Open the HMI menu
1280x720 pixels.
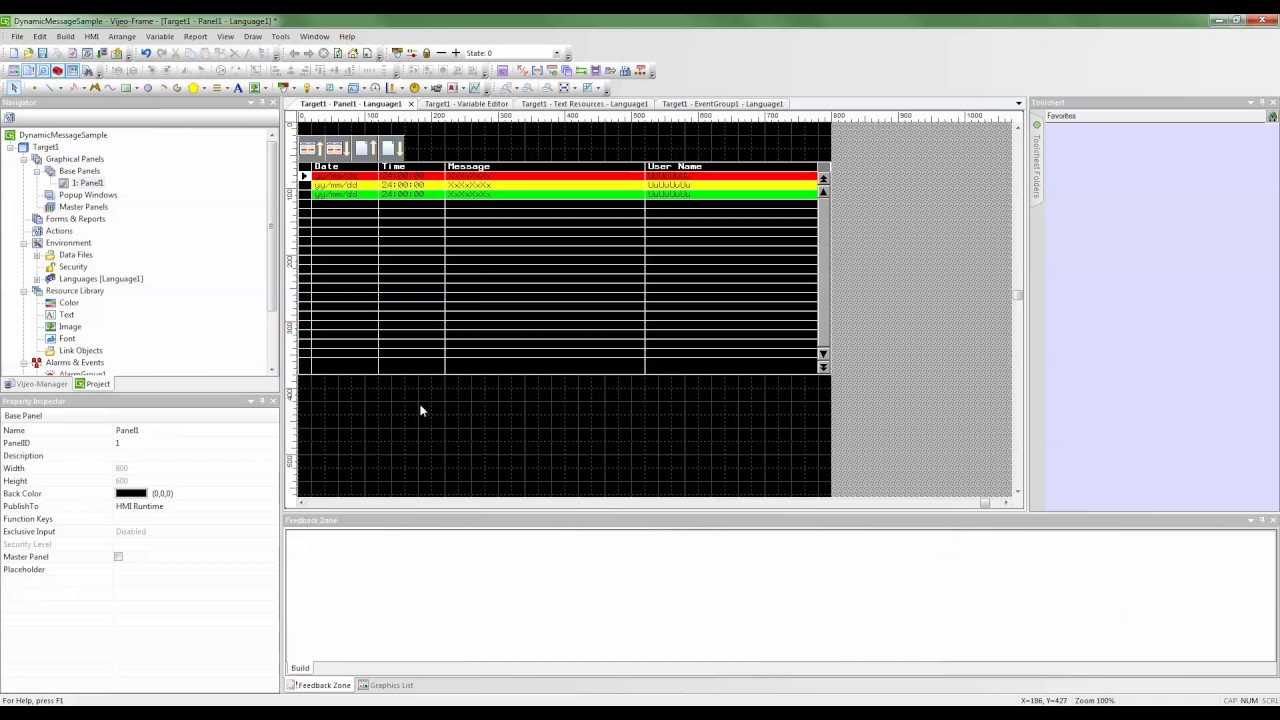point(91,36)
